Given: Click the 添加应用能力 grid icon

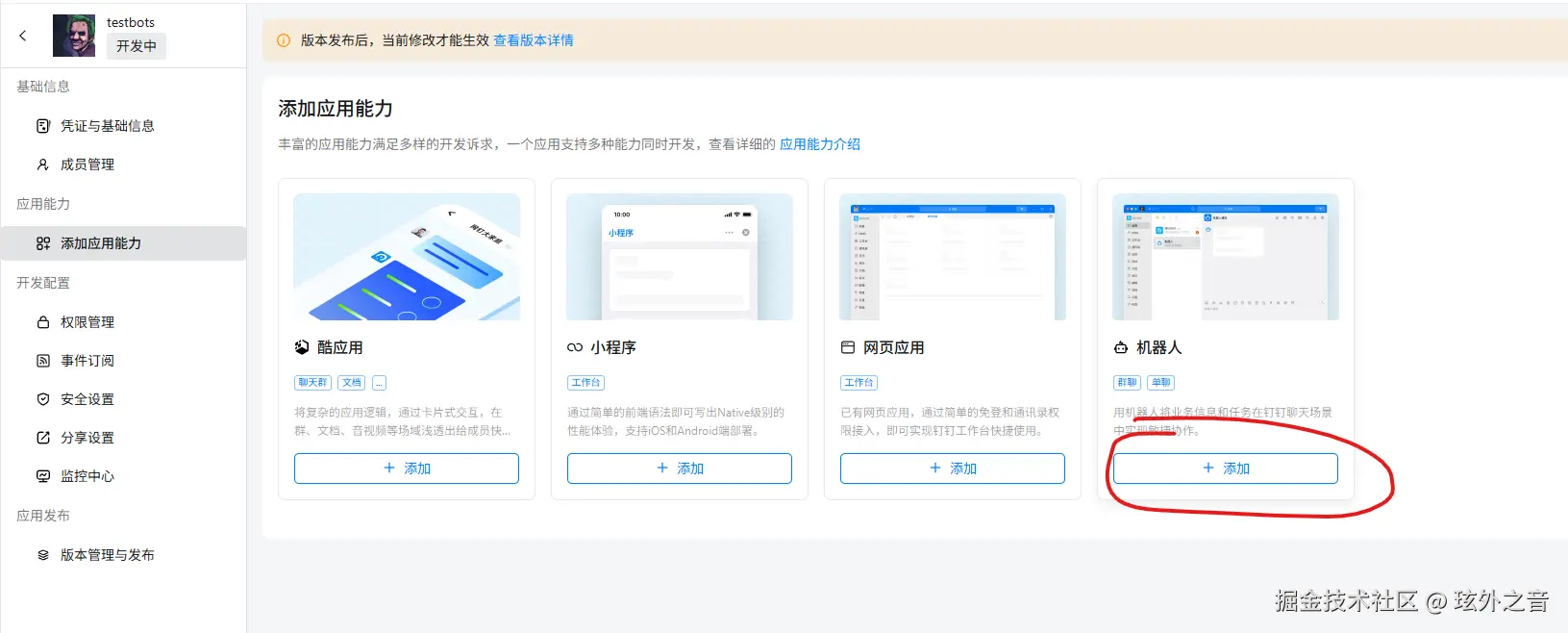Looking at the screenshot, I should click(x=43, y=243).
